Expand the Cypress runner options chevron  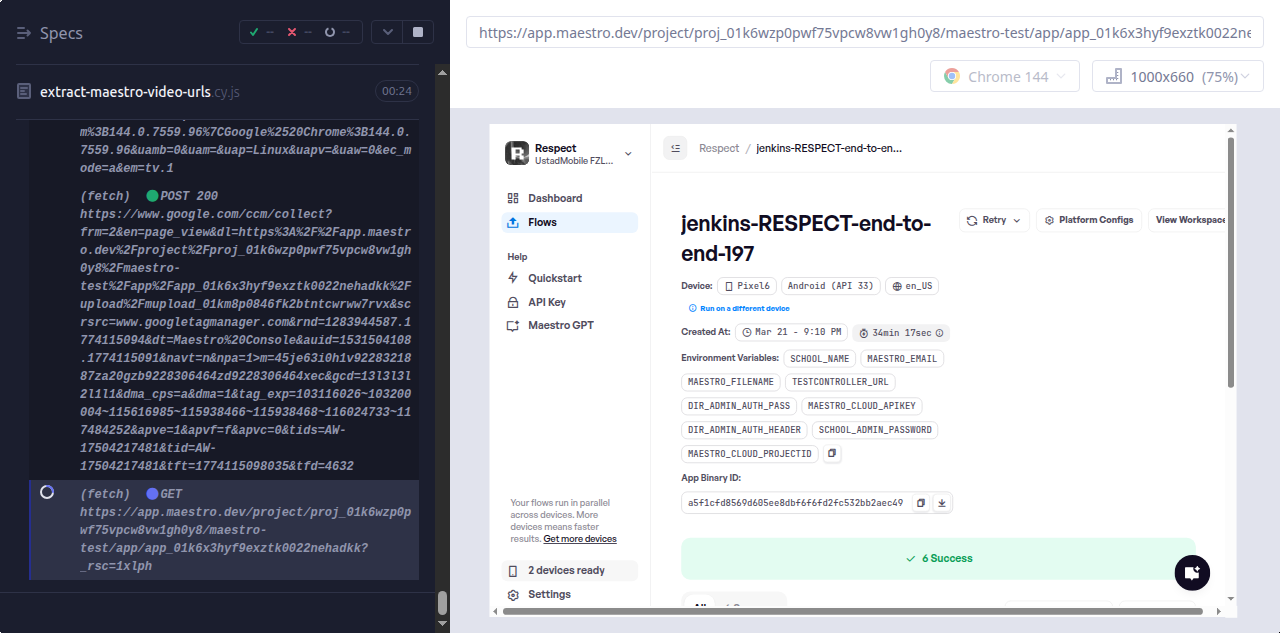coord(387,32)
